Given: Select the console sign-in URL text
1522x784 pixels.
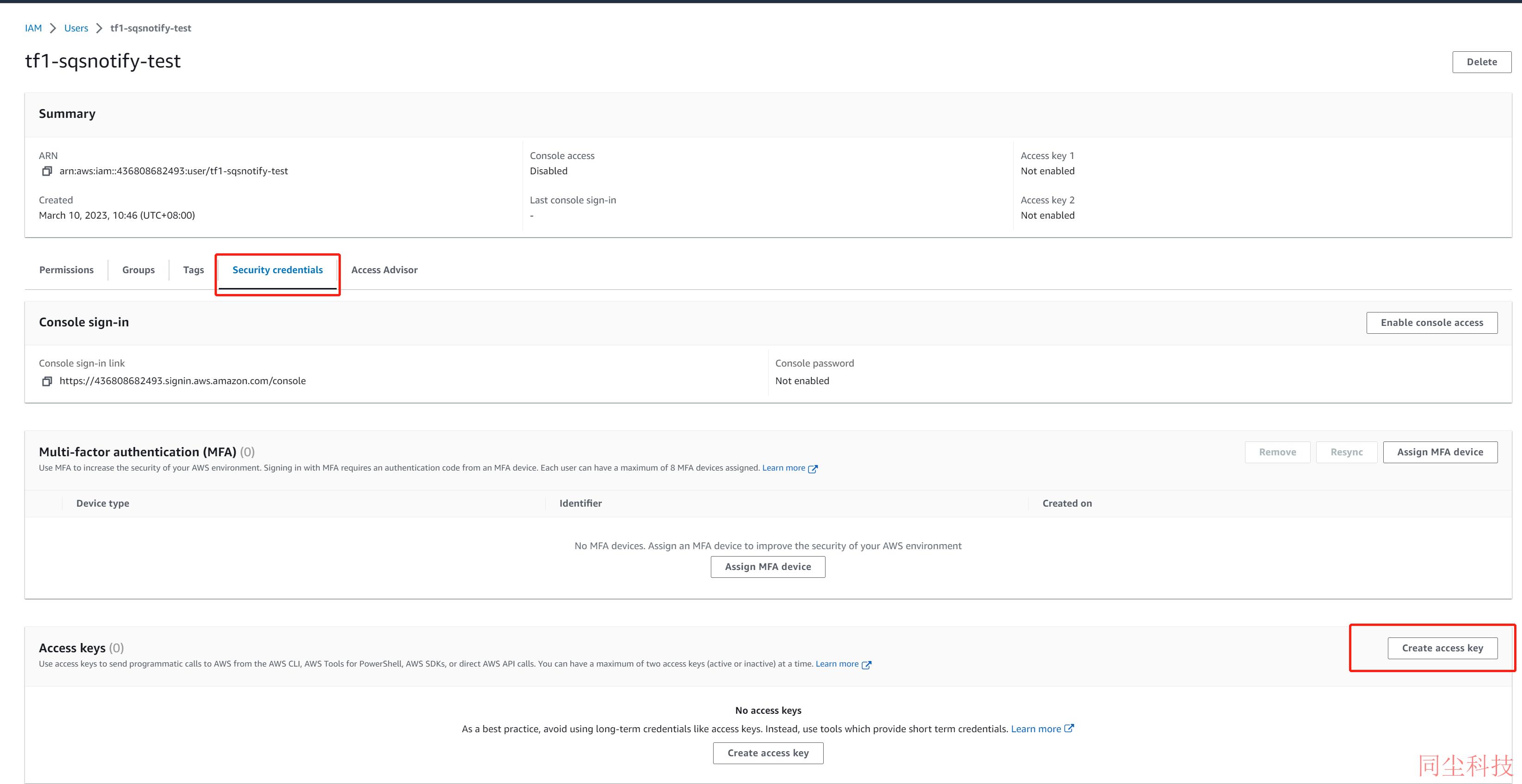Looking at the screenshot, I should click(183, 381).
